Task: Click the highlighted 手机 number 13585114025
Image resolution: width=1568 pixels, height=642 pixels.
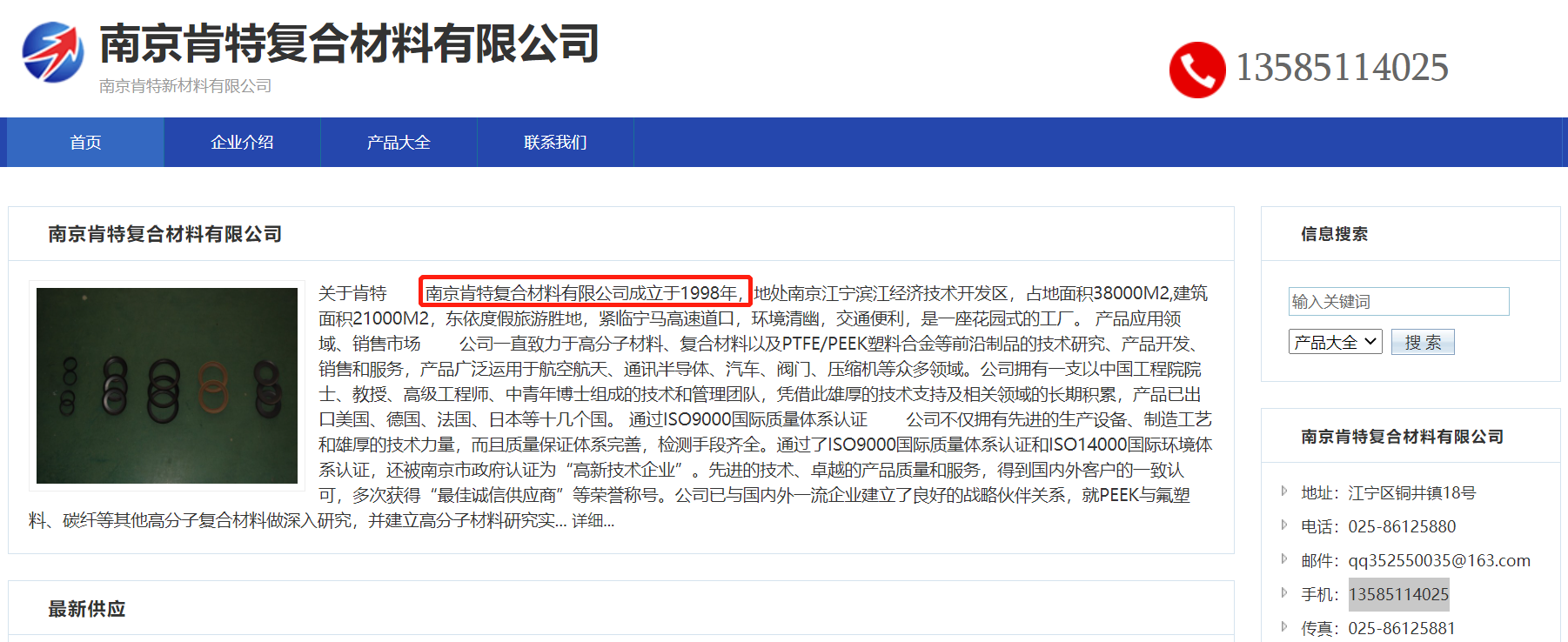Action: [x=1399, y=595]
